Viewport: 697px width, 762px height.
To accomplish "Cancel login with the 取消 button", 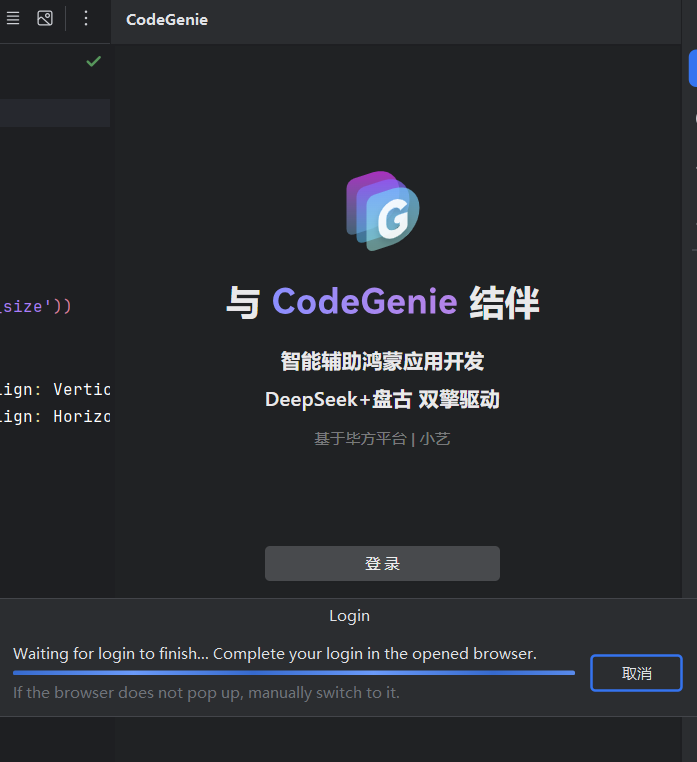I will point(636,673).
